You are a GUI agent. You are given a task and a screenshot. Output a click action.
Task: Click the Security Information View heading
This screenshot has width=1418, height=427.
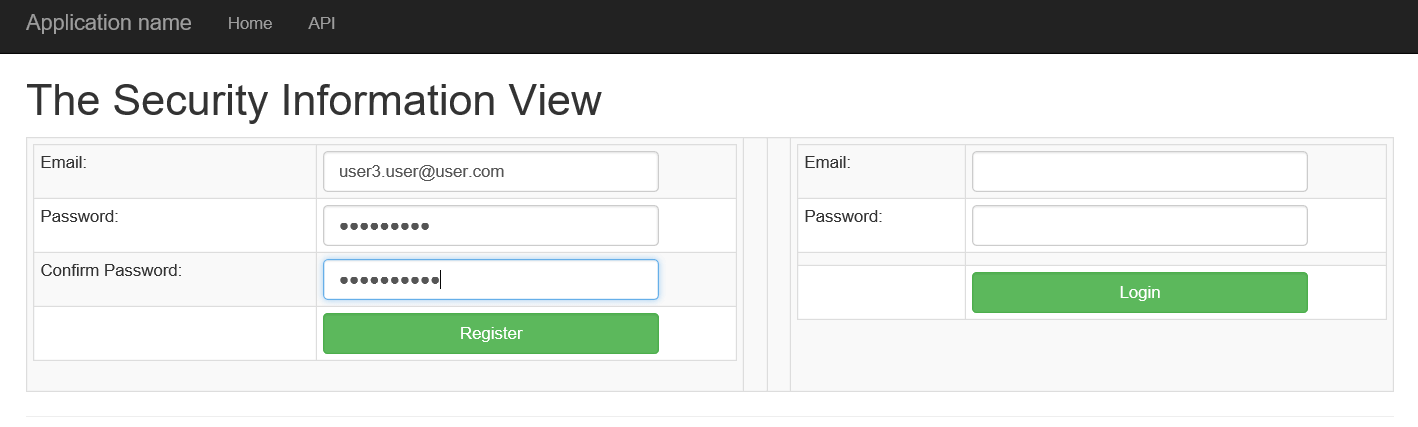coord(314,101)
